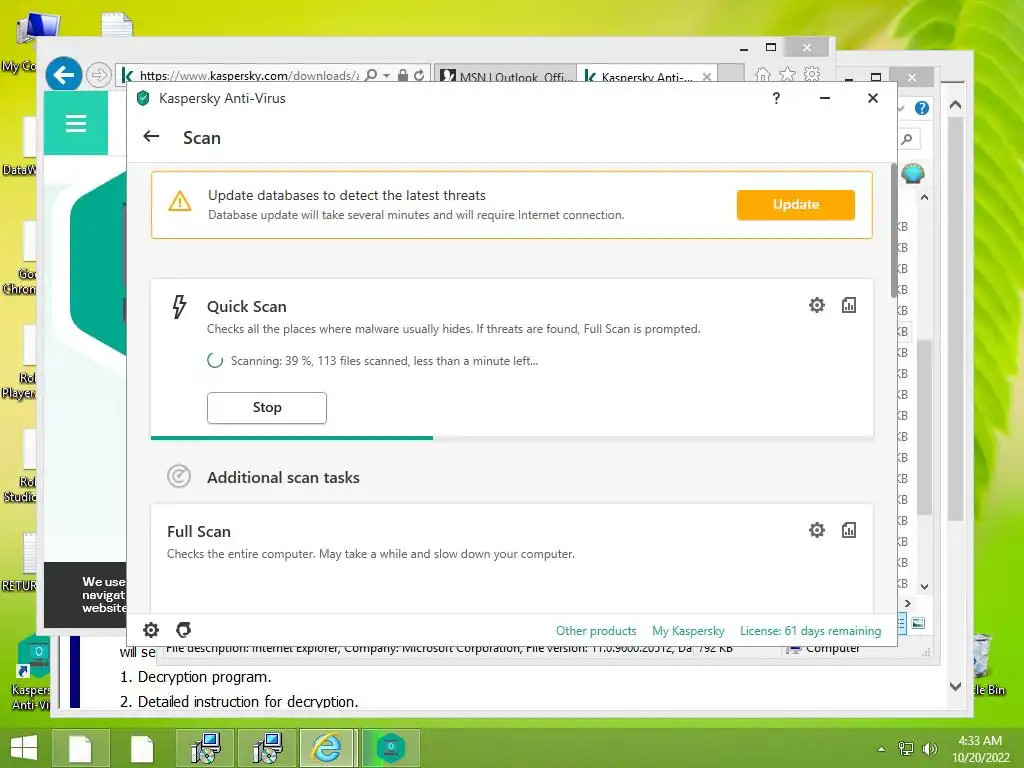Open My Kaspersky link
The height and width of the screenshot is (768, 1024).
pos(688,631)
